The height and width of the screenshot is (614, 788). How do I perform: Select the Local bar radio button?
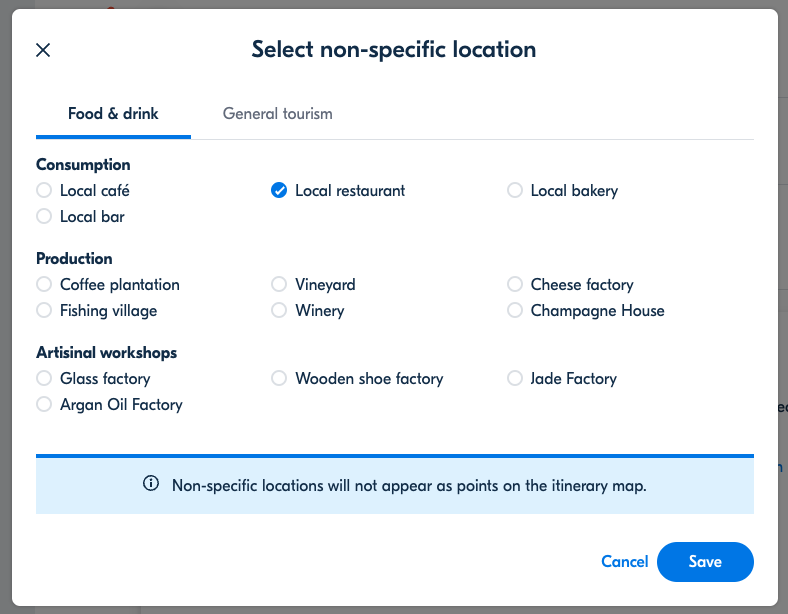pos(44,217)
